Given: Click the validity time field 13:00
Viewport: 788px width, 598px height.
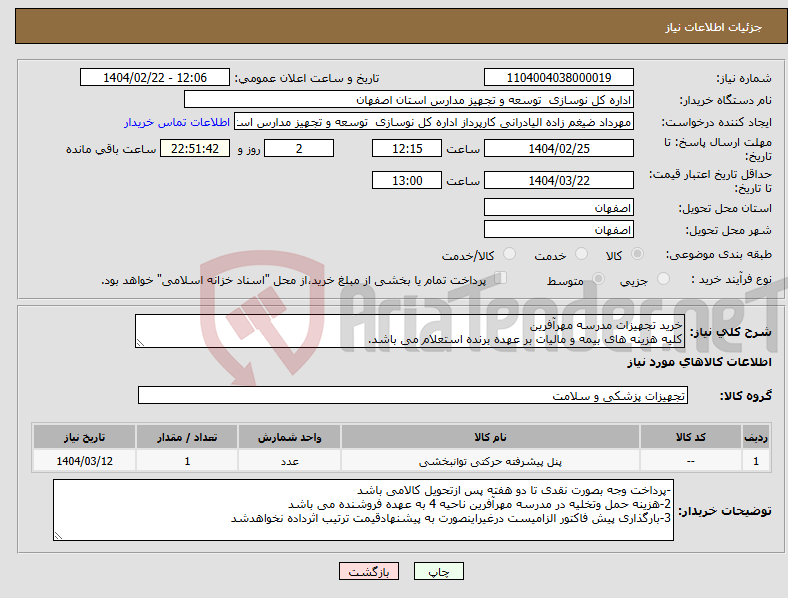Looking at the screenshot, I should [407, 180].
